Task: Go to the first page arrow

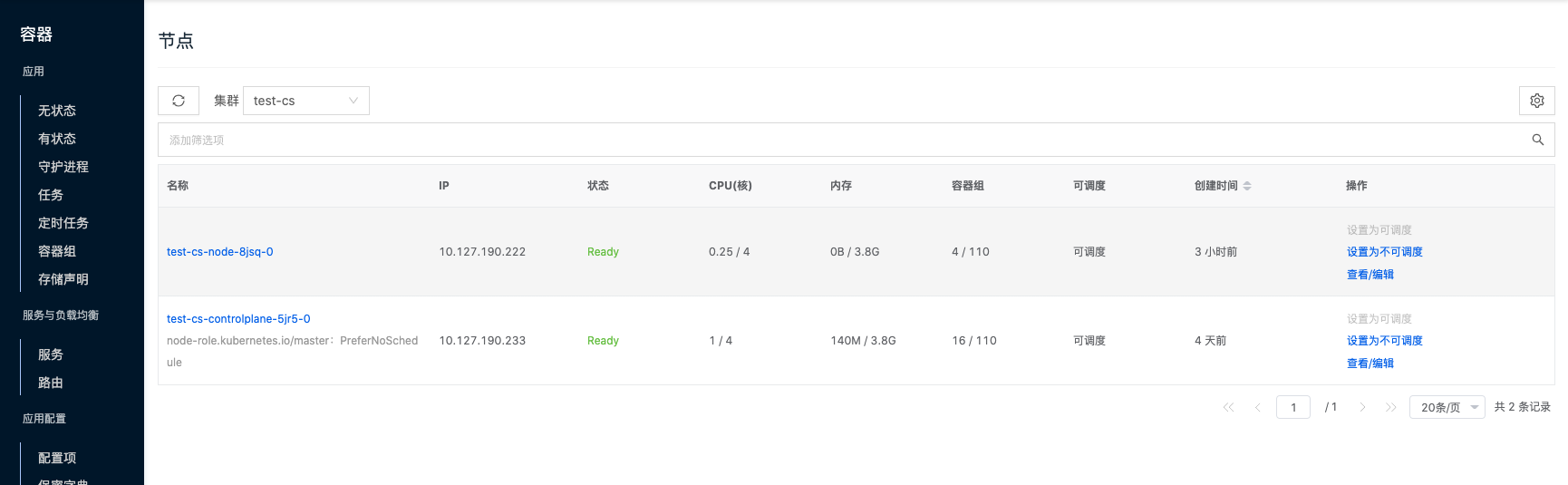Action: [x=1228, y=407]
